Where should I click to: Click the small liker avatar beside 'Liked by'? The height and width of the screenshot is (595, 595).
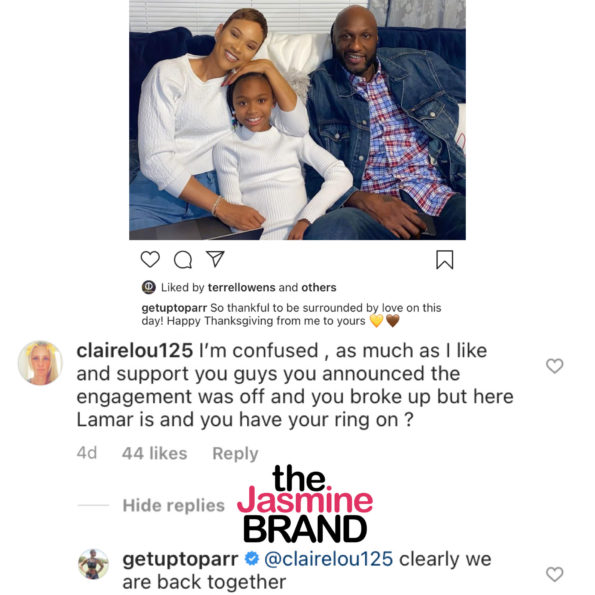(x=149, y=287)
